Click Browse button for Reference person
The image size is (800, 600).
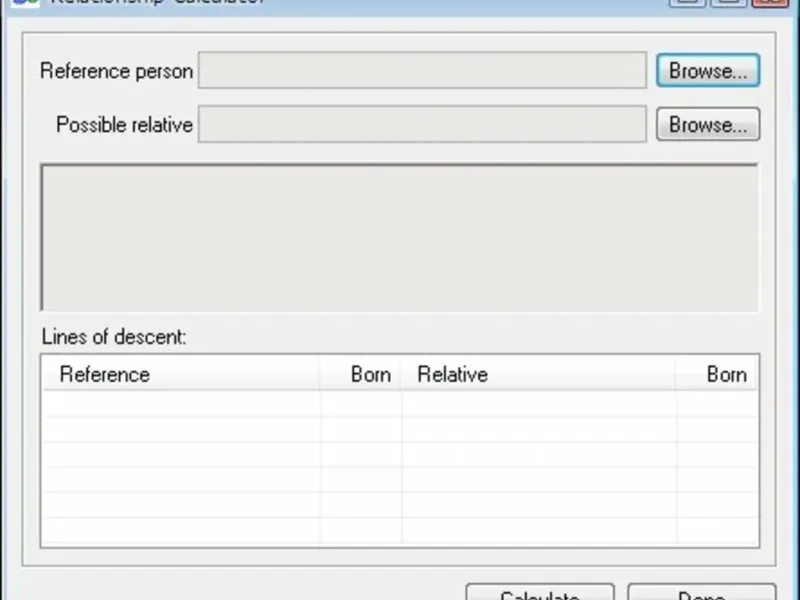point(708,70)
